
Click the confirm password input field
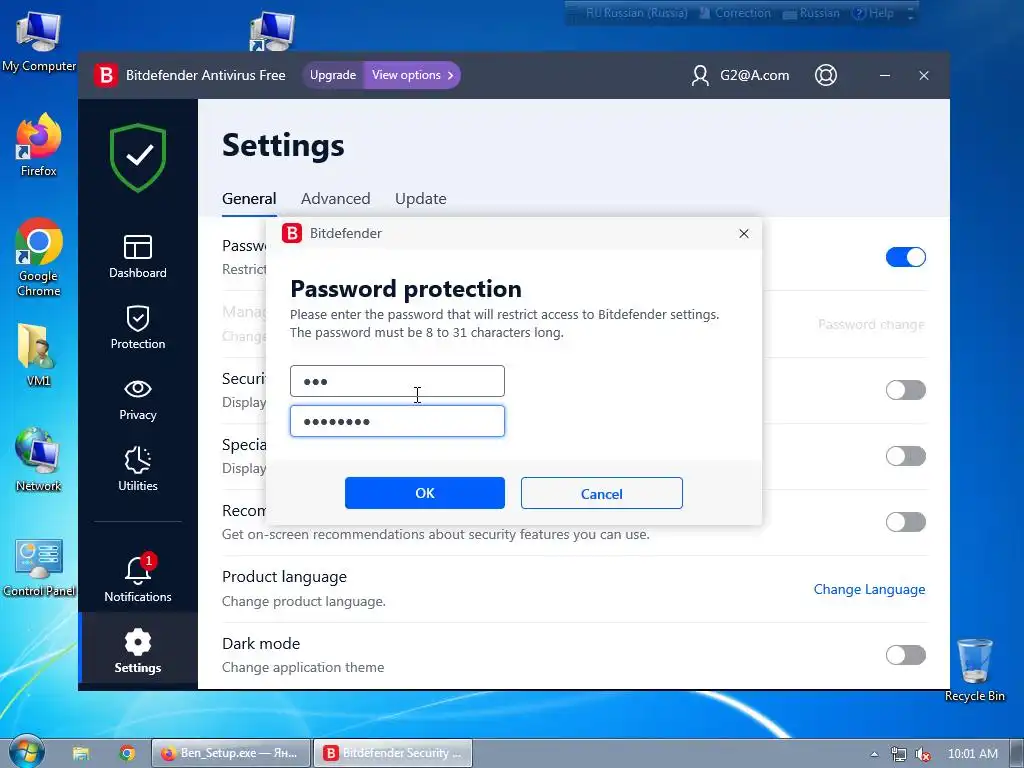tap(397, 421)
